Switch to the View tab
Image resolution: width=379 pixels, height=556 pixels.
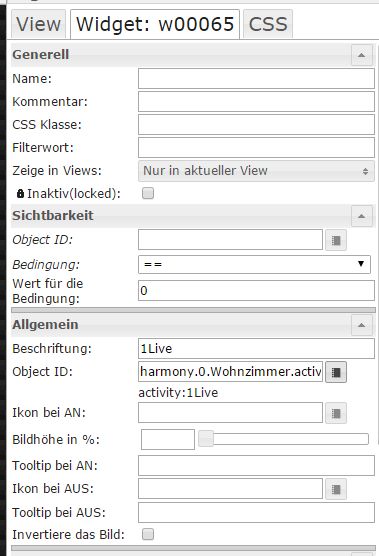[x=38, y=24]
